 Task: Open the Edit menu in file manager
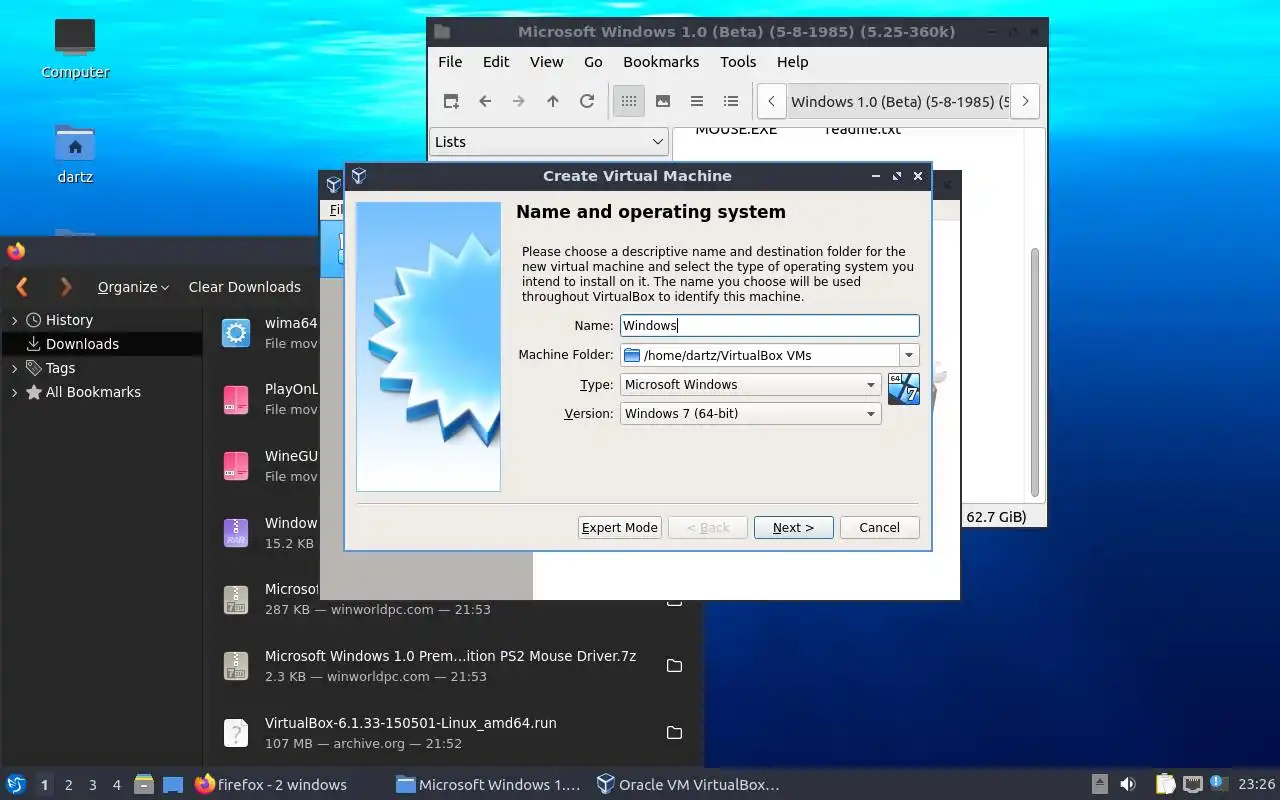pos(496,62)
